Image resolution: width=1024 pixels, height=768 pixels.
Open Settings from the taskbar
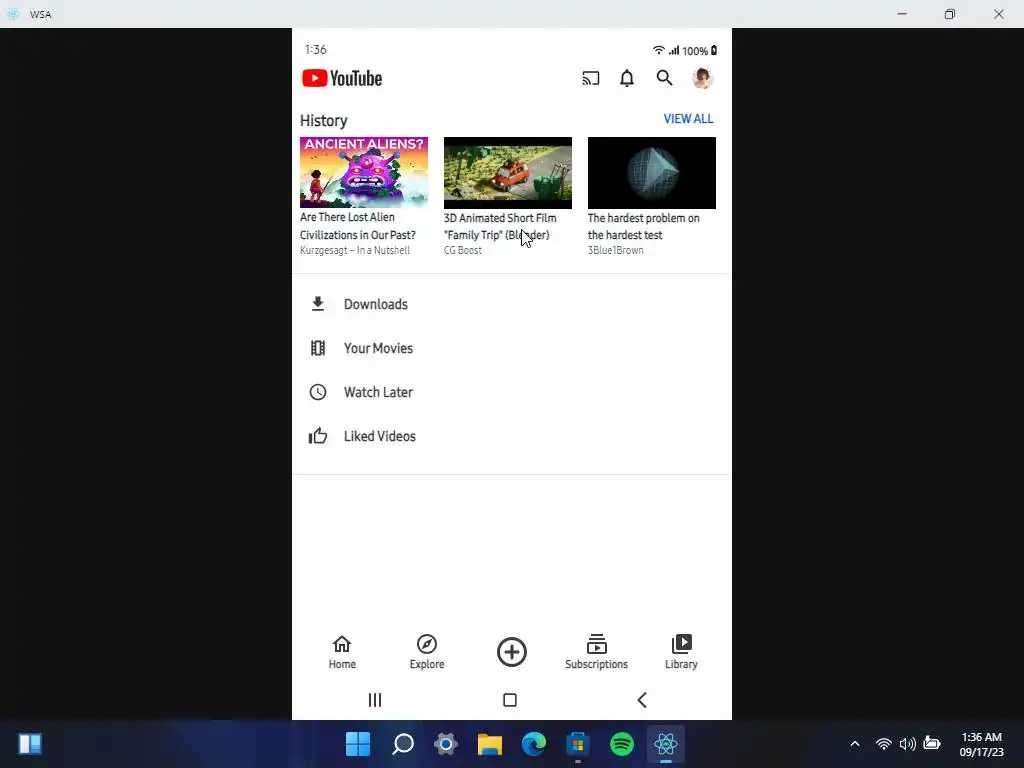point(446,744)
